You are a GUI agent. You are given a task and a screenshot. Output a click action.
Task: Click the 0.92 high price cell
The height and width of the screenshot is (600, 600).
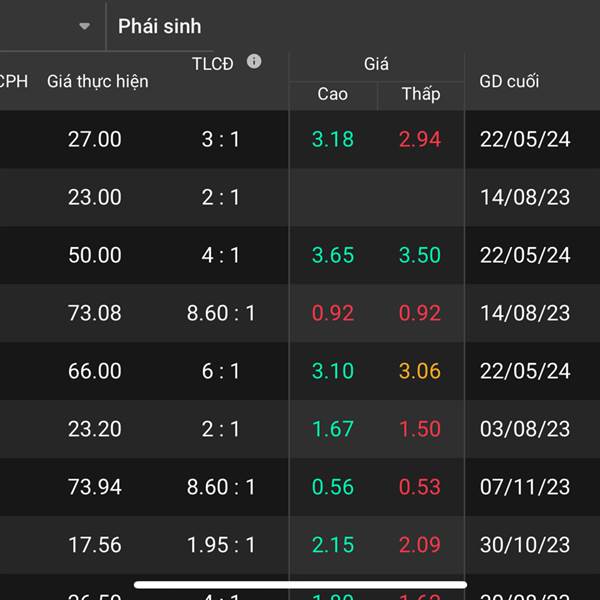click(332, 313)
